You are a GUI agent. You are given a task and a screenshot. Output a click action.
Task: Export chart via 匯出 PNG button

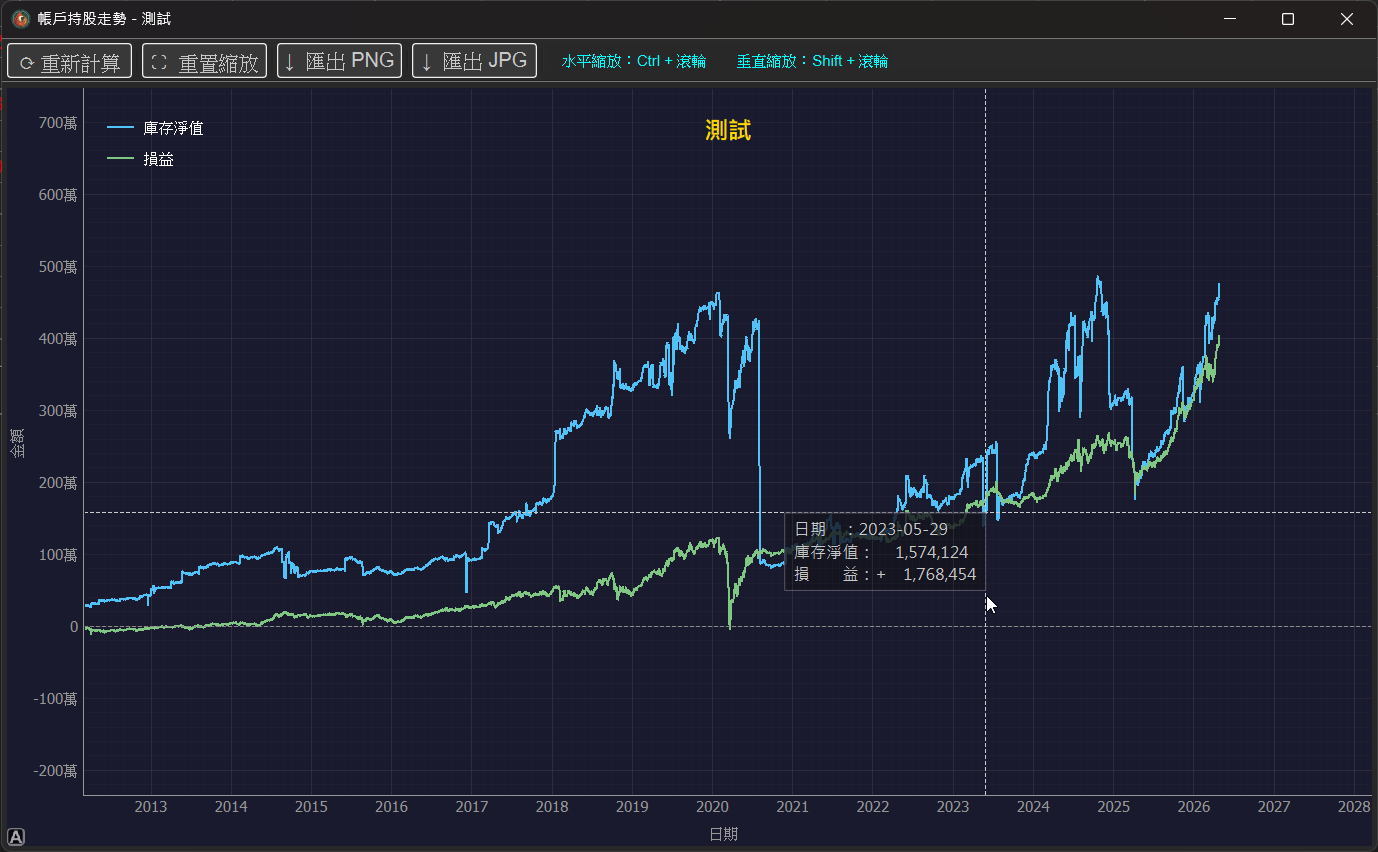339,61
